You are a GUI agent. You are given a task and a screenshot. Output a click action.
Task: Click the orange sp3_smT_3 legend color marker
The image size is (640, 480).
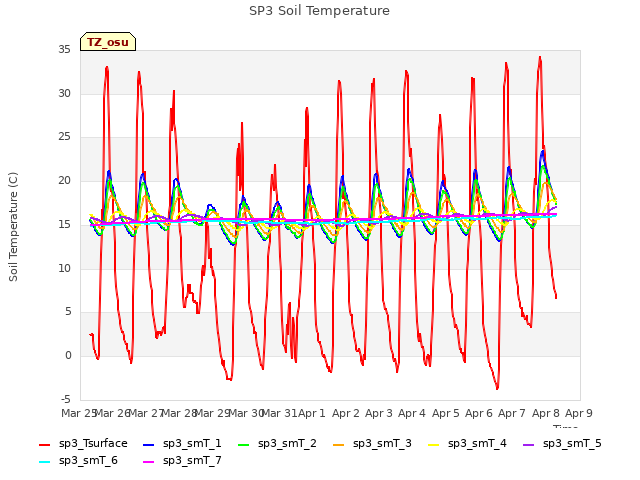coord(339,445)
